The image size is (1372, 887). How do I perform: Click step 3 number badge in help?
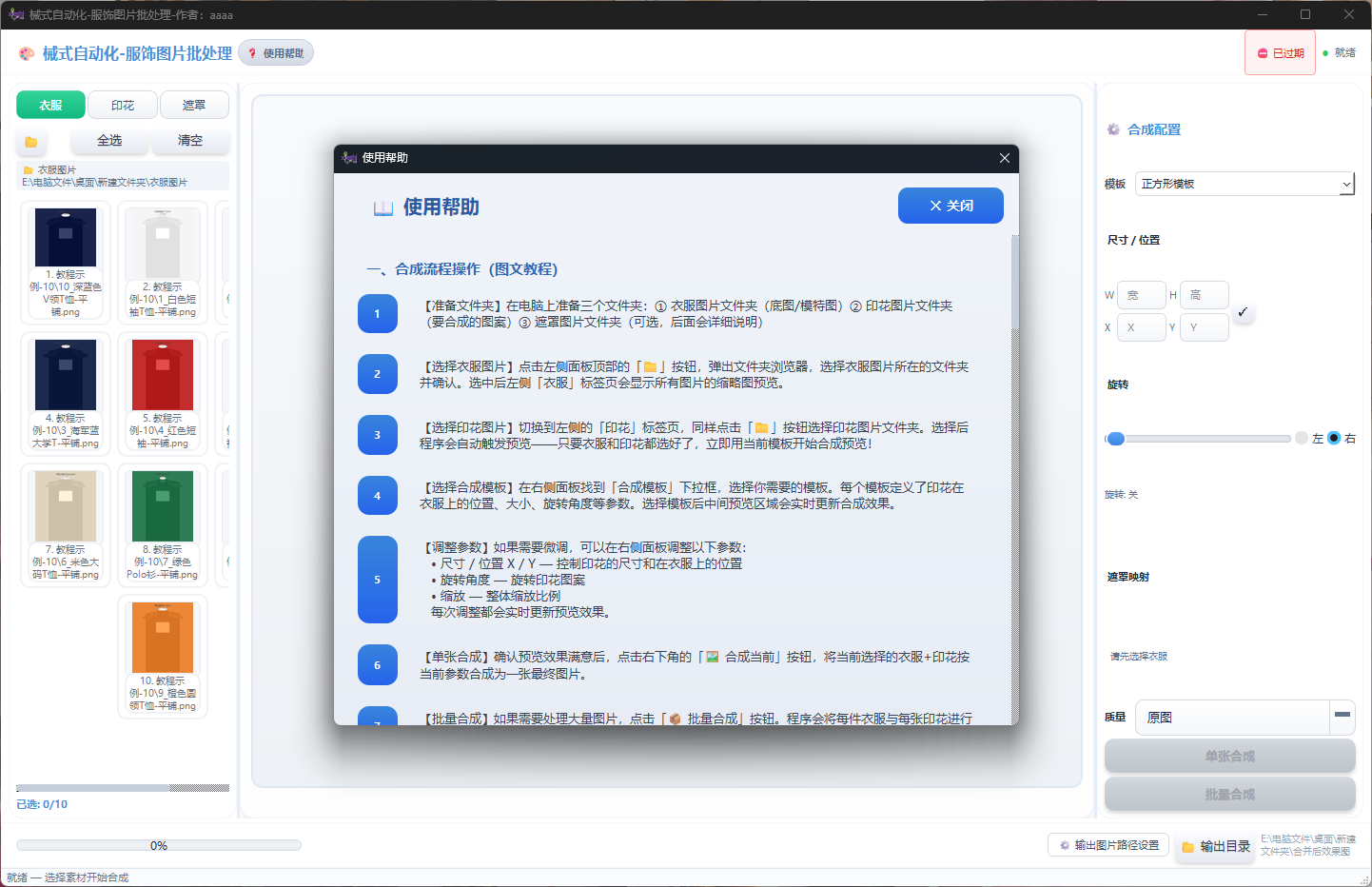click(x=378, y=435)
